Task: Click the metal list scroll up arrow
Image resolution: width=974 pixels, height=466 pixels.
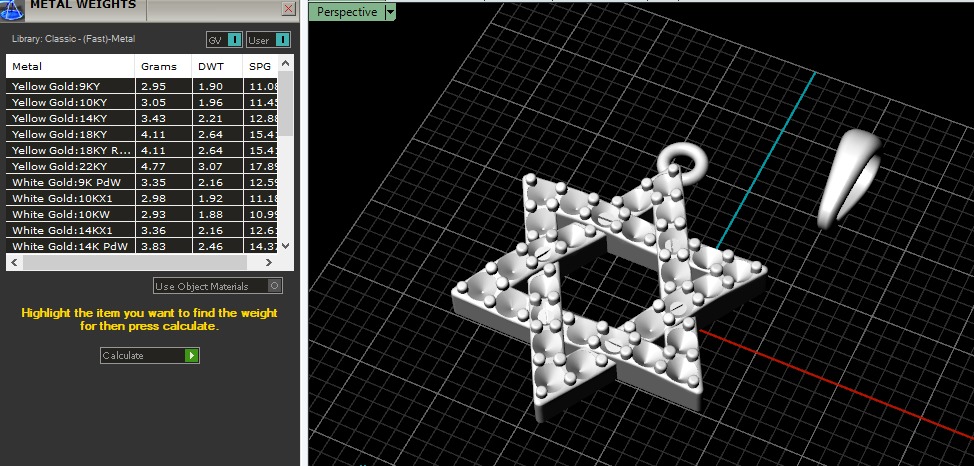Action: [x=285, y=63]
